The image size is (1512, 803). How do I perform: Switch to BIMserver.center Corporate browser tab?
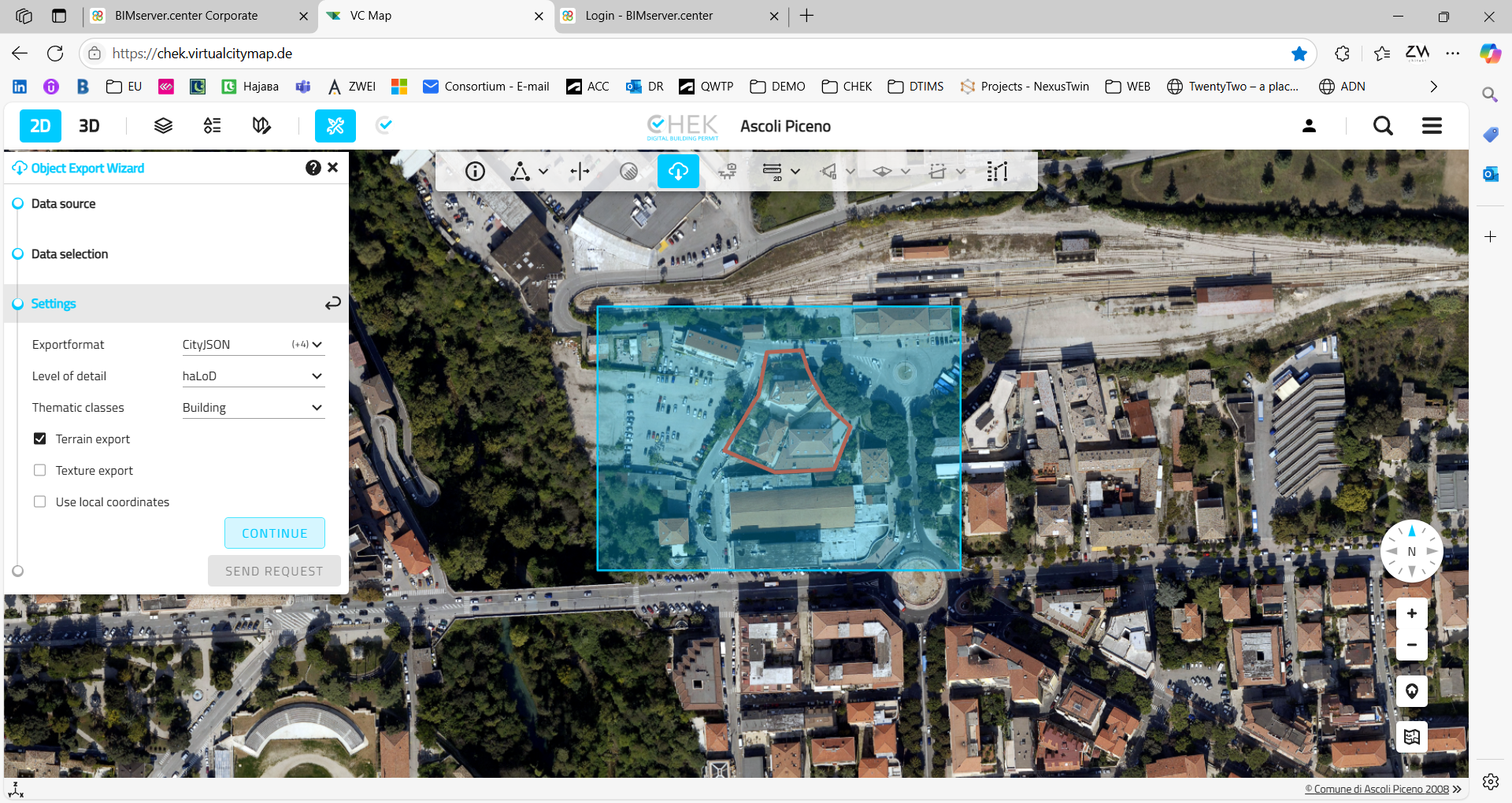(x=186, y=16)
